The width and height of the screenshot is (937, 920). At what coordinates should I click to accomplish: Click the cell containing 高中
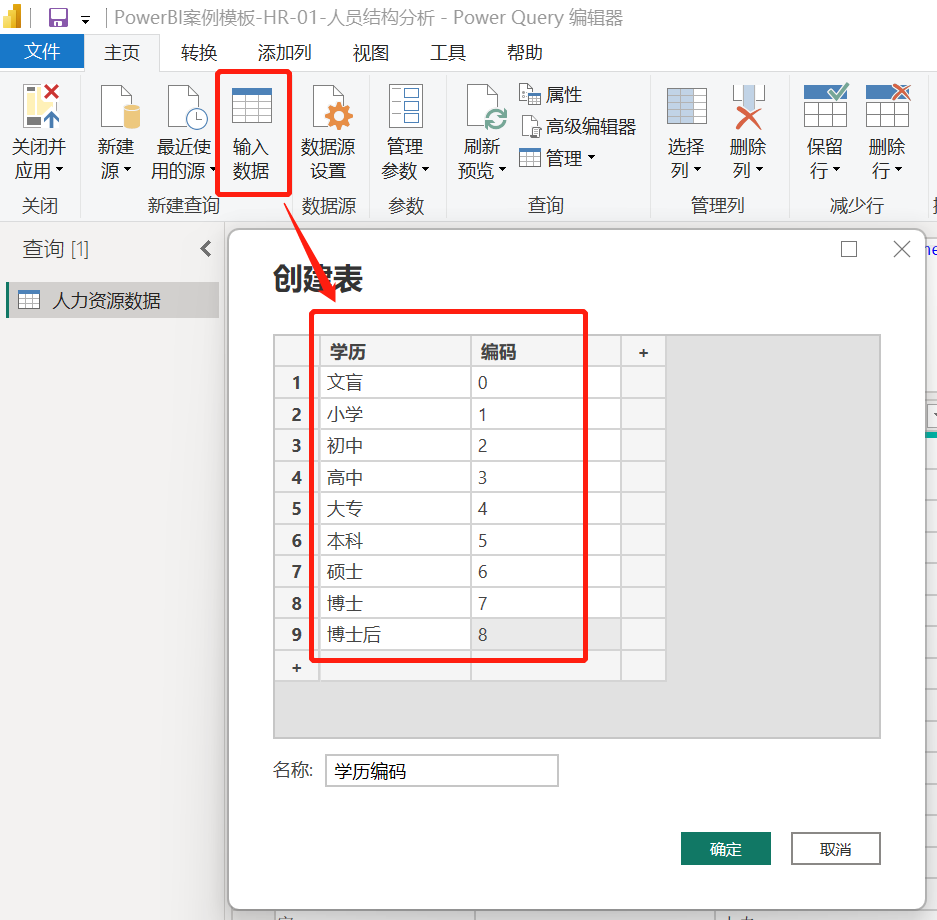[x=396, y=477]
